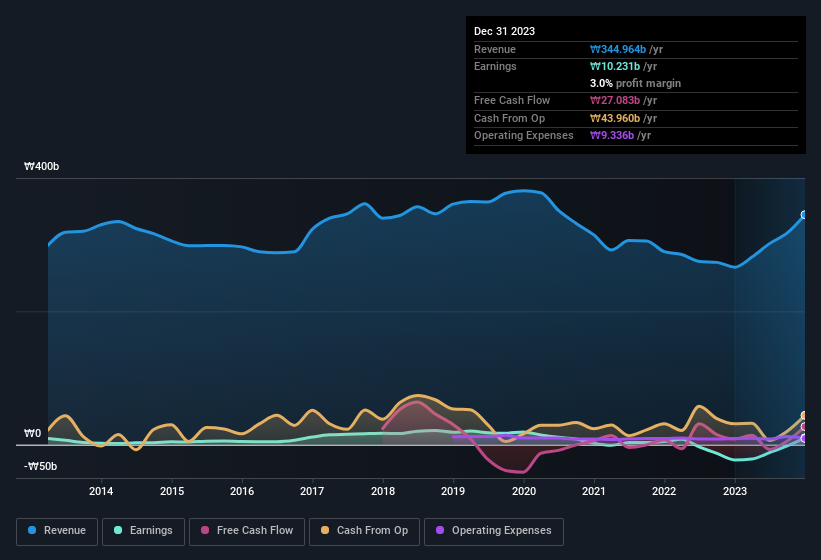Click the 2019 x-axis label

tap(453, 491)
